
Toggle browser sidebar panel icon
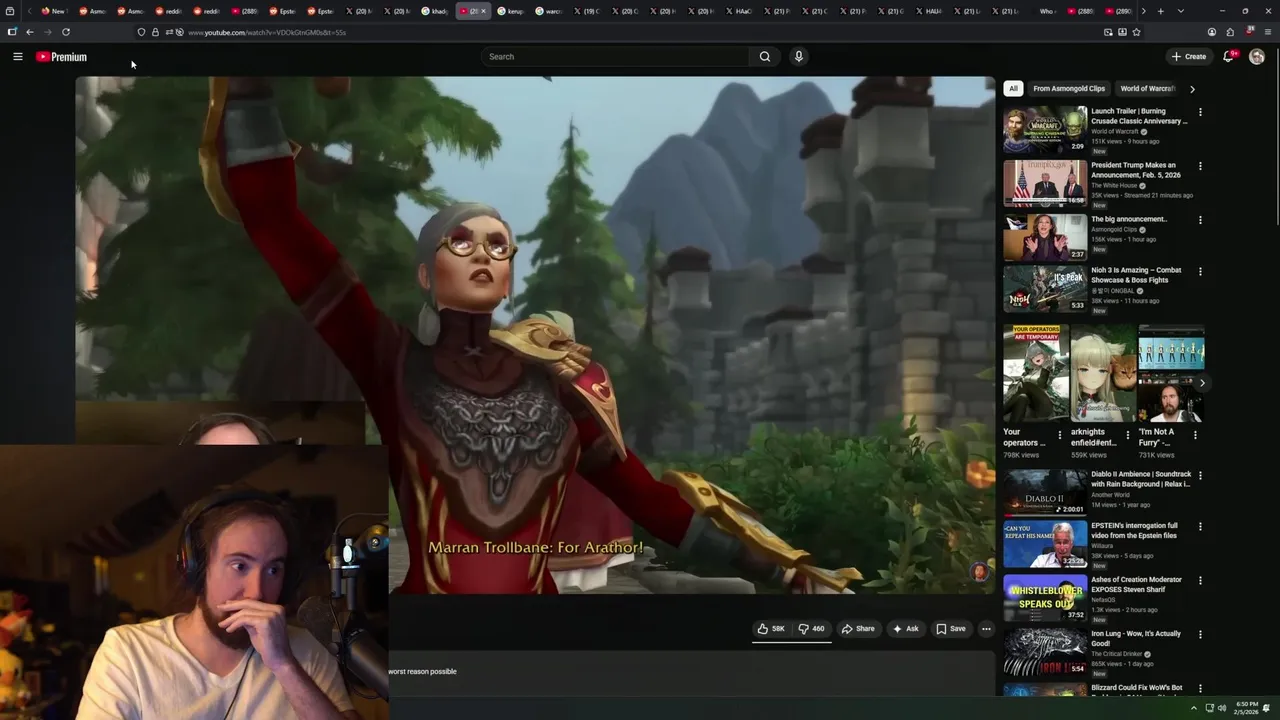tap(12, 32)
